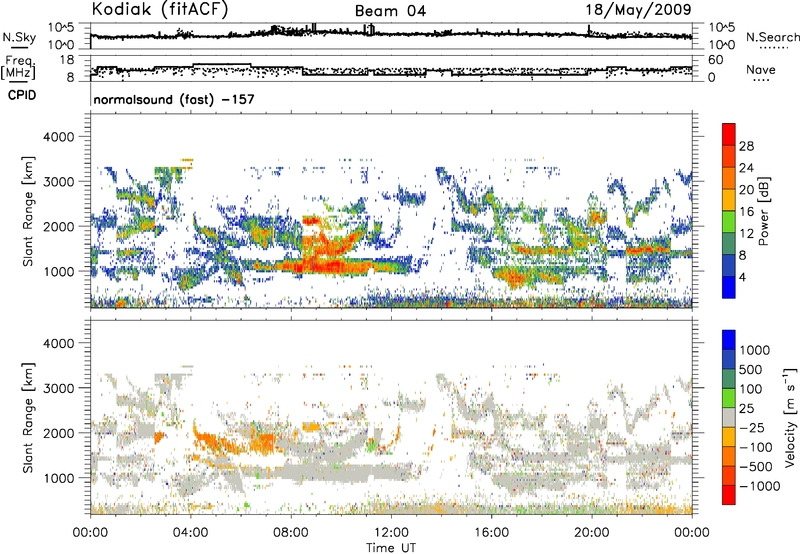This screenshot has height=554, width=800.
Task: Click the "18" frequency axis tick
Action: (x=67, y=60)
